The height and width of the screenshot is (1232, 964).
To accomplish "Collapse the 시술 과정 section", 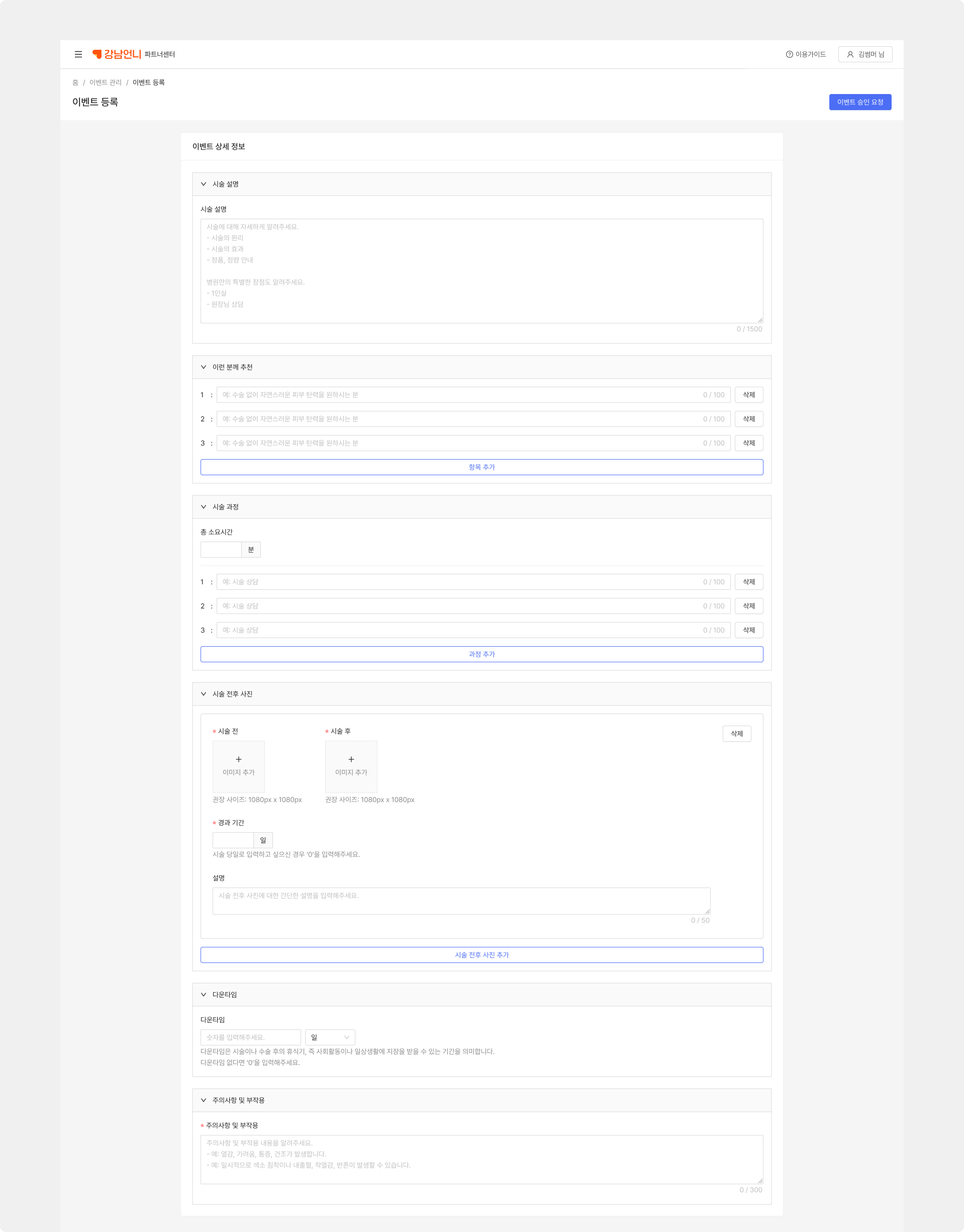I will pyautogui.click(x=204, y=507).
